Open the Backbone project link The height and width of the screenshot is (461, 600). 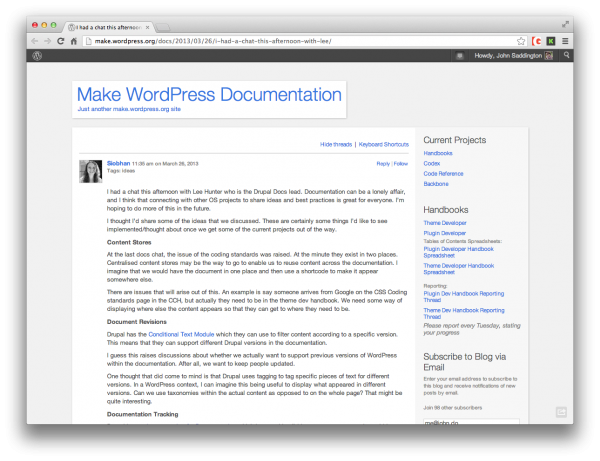436,184
